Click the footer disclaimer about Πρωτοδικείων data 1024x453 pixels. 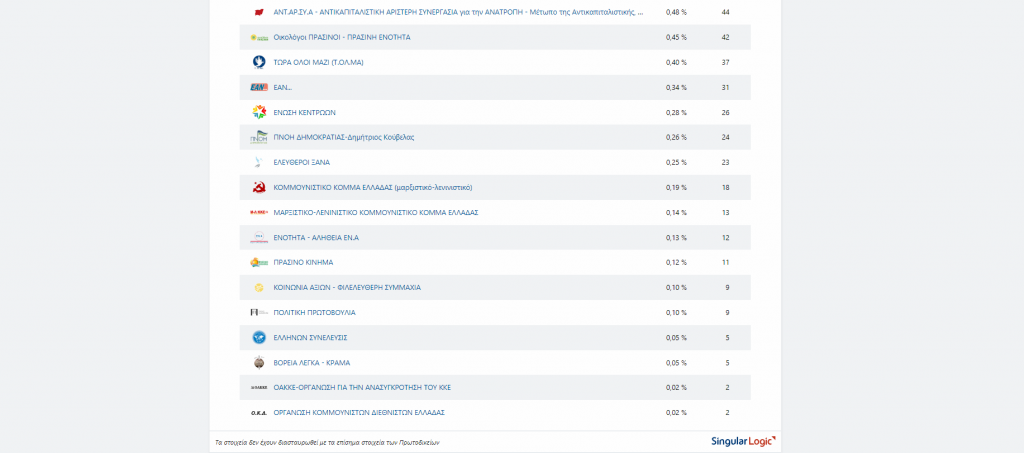[327, 443]
